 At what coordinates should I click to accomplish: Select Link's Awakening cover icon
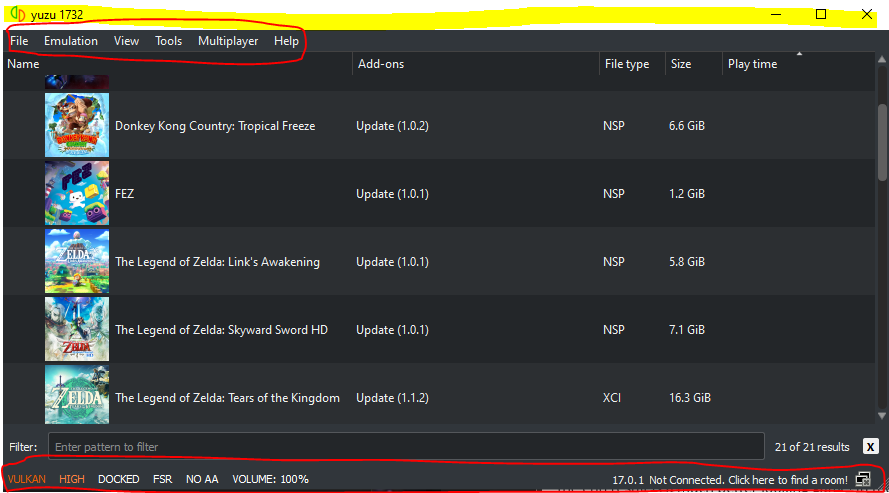[x=77, y=261]
